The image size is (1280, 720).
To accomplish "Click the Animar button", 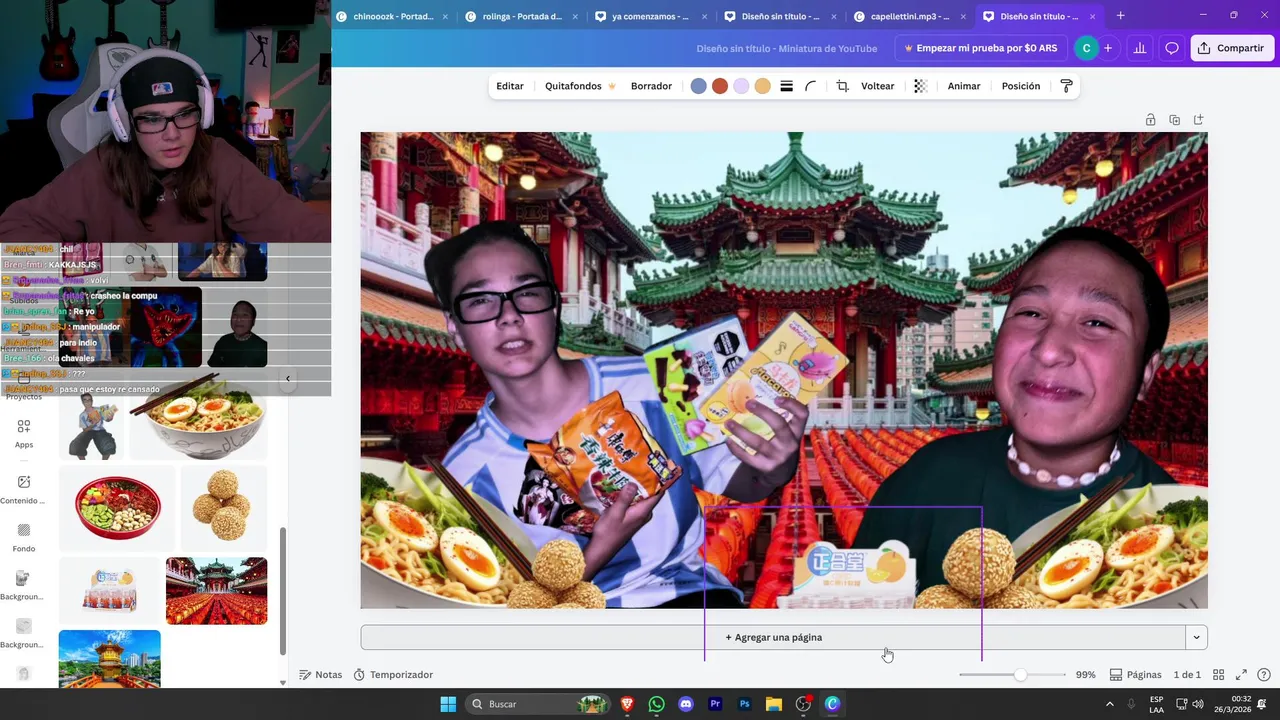I will [964, 86].
